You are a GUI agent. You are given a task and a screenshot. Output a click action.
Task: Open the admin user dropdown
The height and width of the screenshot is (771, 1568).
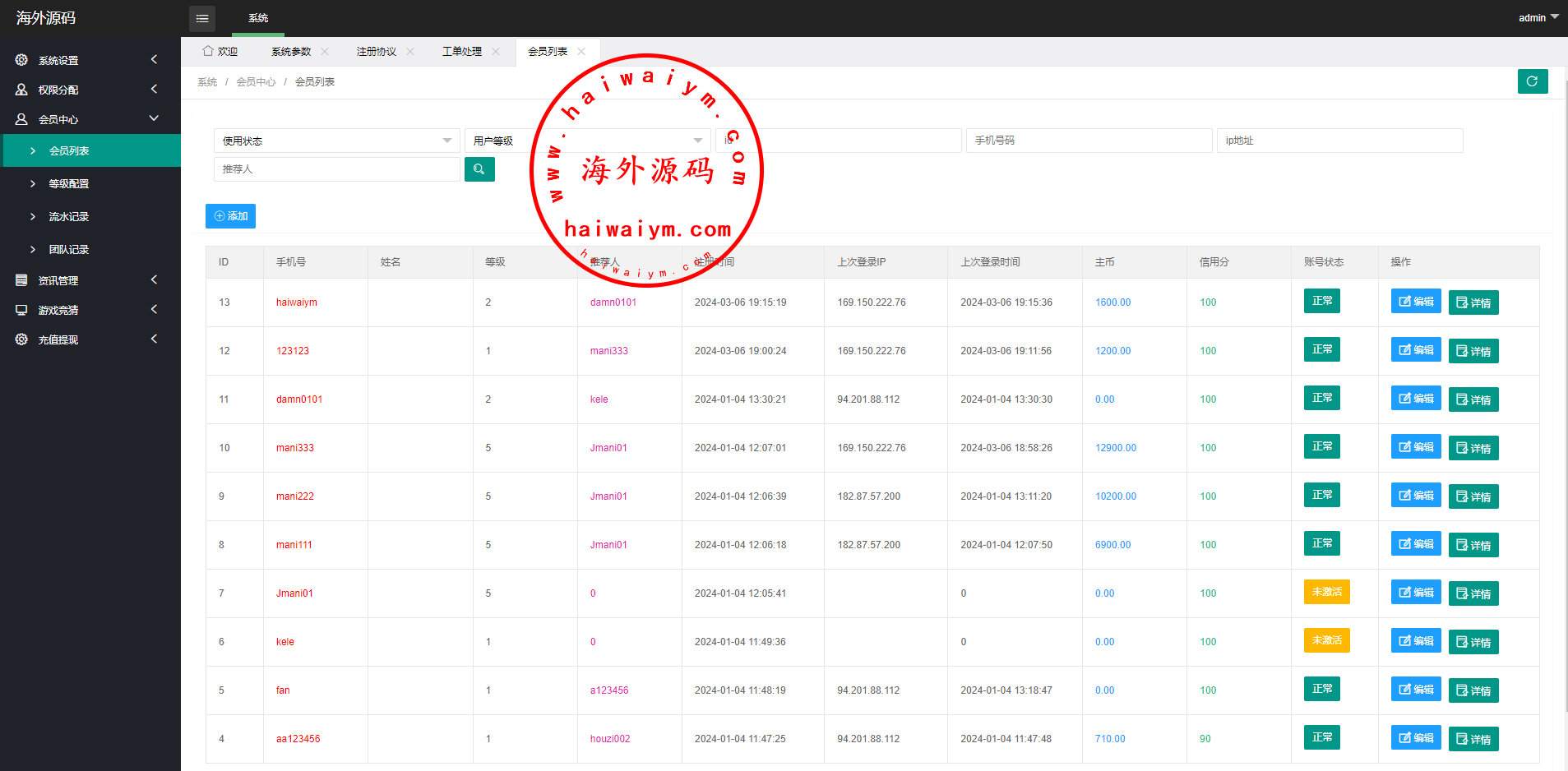pyautogui.click(x=1538, y=17)
